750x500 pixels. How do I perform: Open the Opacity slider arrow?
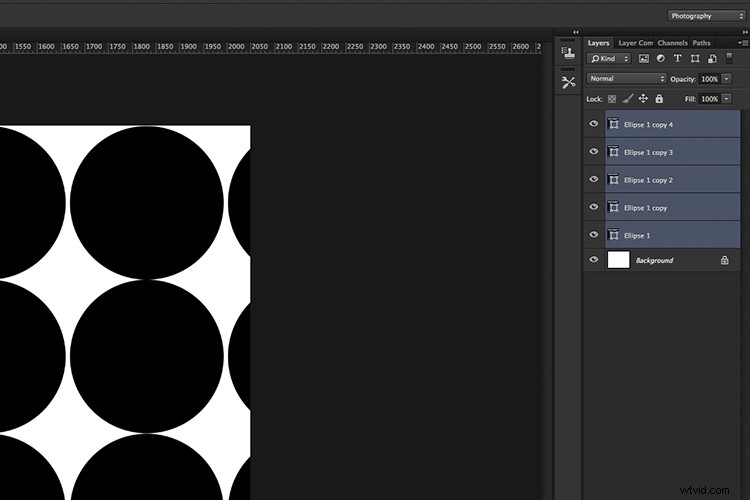tap(727, 78)
